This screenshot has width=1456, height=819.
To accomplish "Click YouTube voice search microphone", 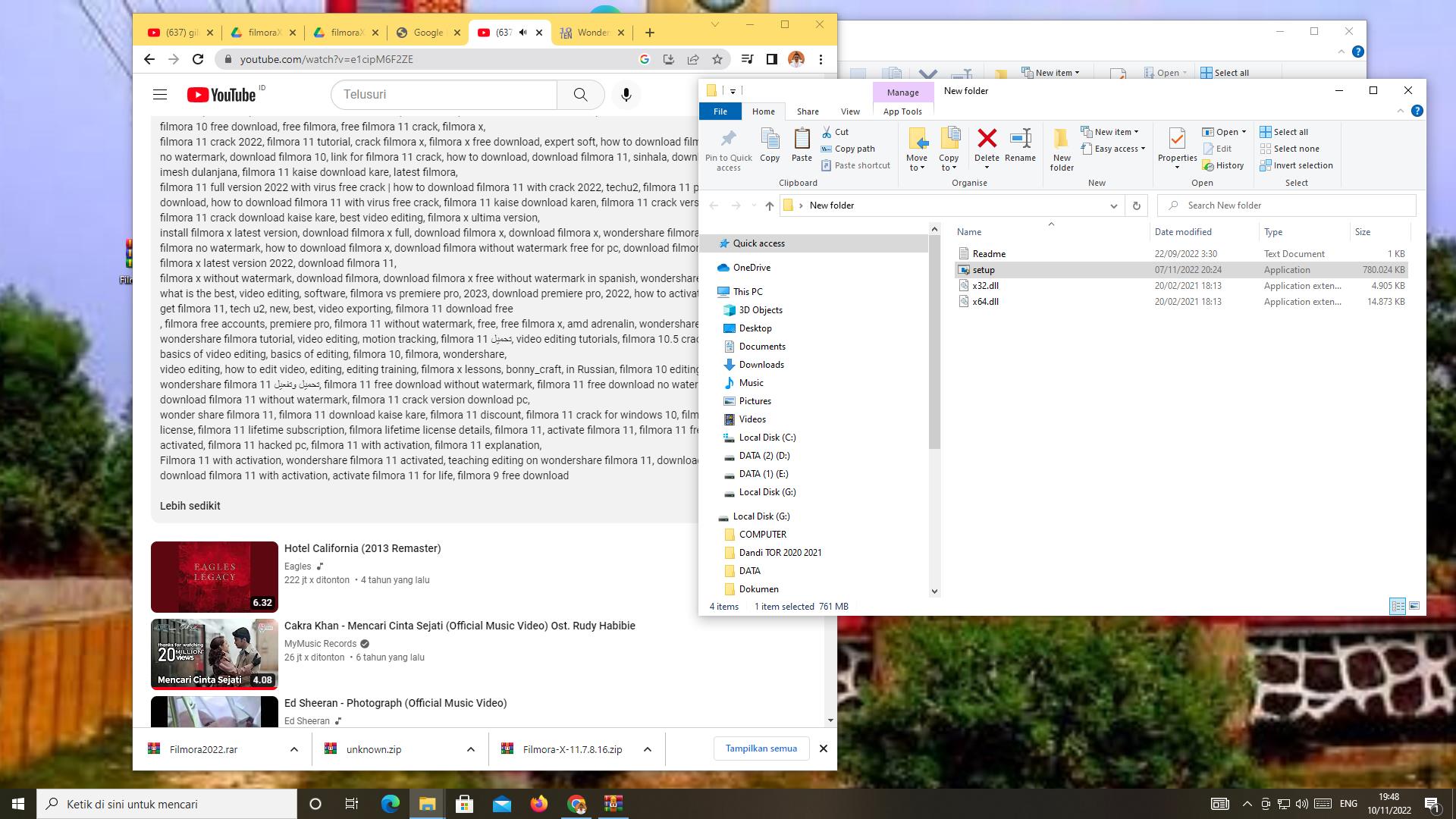I will (x=626, y=95).
